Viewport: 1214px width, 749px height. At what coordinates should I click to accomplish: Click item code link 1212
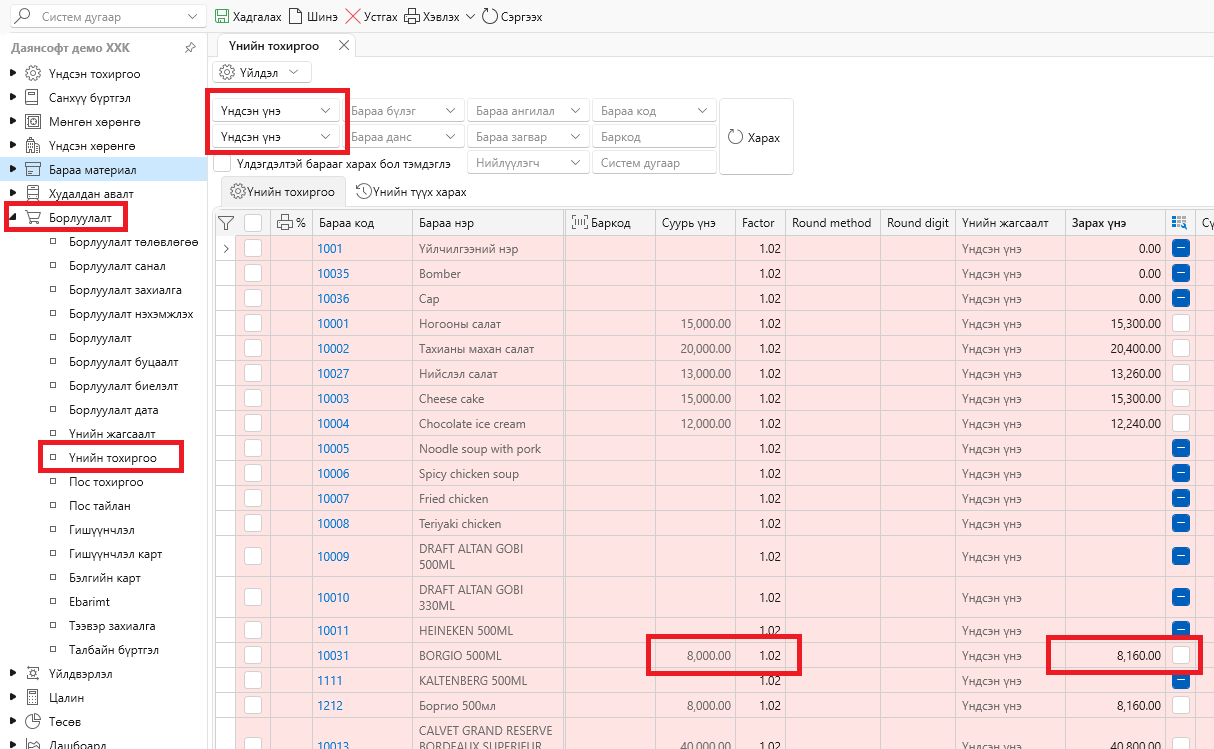click(x=330, y=705)
